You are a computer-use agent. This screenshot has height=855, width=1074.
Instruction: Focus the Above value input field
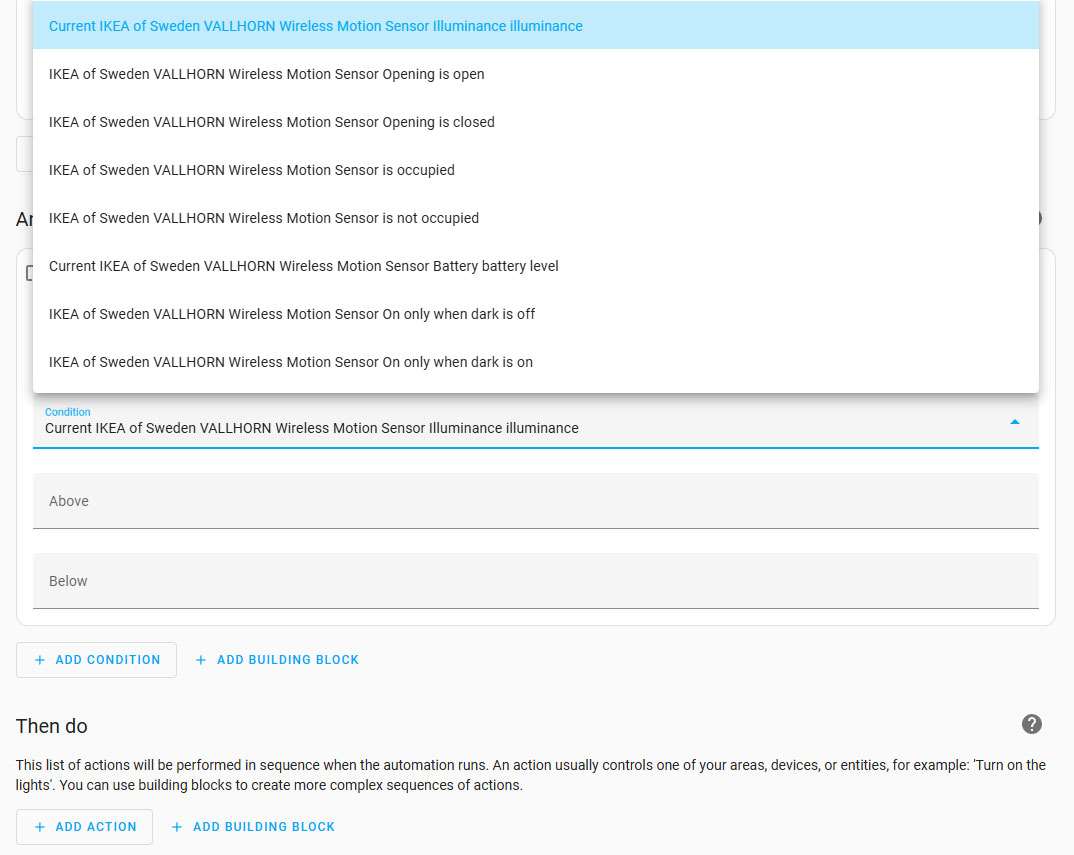coord(535,501)
